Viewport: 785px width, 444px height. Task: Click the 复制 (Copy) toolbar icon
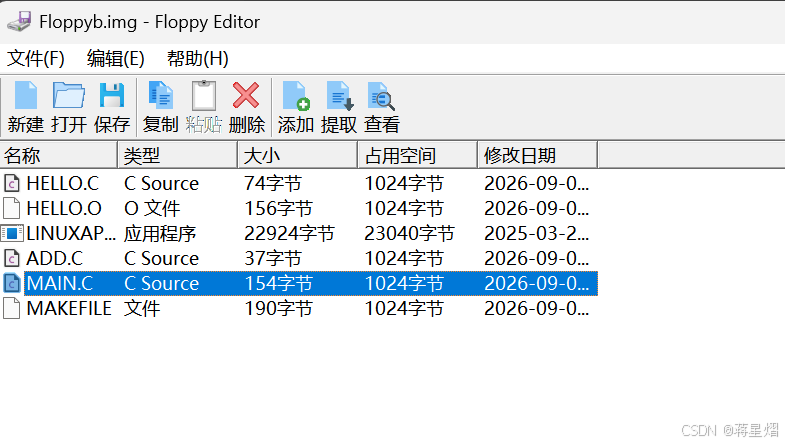pos(161,95)
